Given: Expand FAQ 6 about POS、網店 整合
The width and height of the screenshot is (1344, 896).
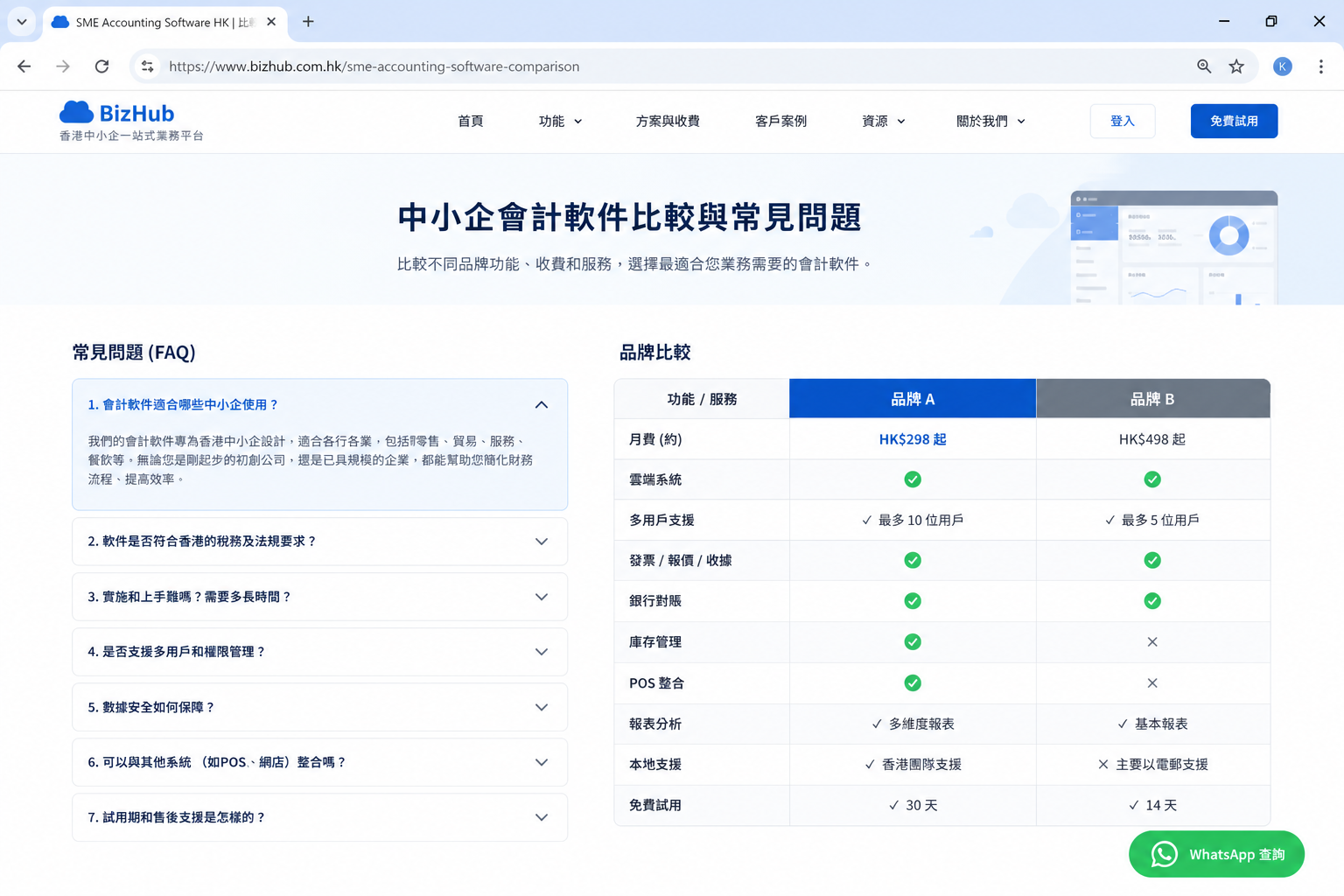Looking at the screenshot, I should (319, 762).
